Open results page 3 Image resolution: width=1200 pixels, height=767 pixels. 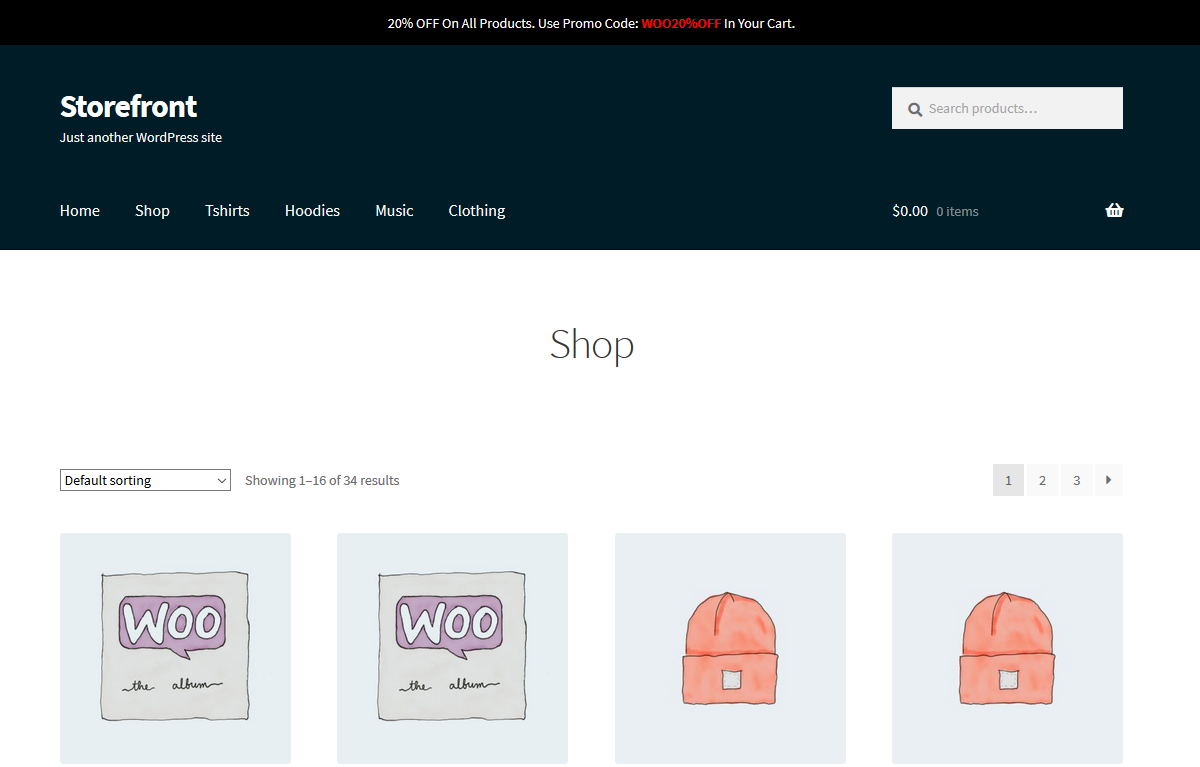point(1076,480)
